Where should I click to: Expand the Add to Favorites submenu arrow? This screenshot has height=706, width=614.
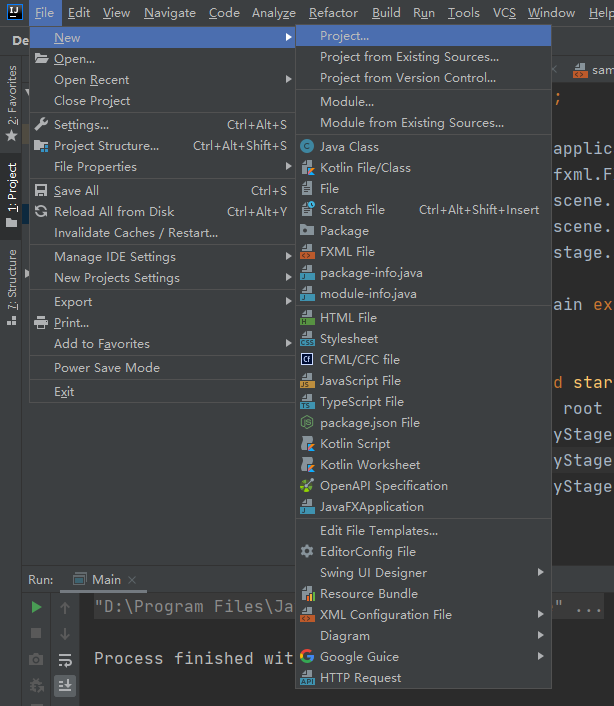coord(289,344)
